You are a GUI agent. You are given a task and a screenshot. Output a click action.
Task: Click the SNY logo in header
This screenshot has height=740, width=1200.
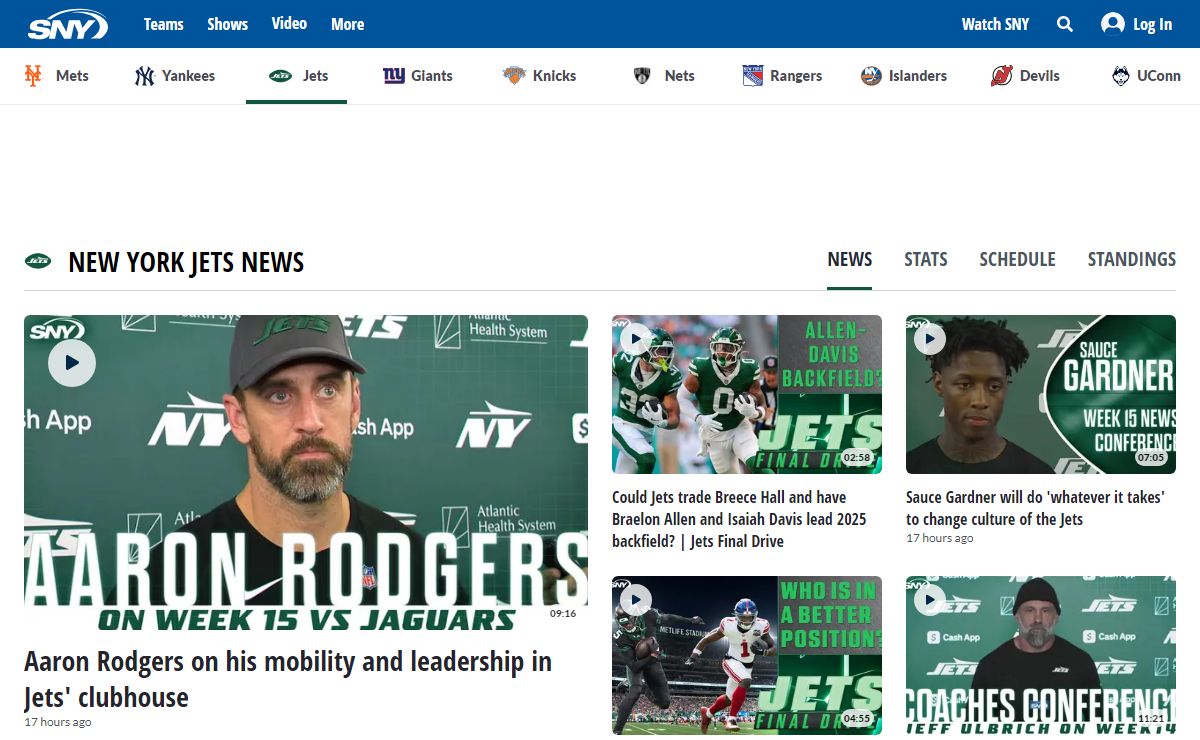click(67, 24)
